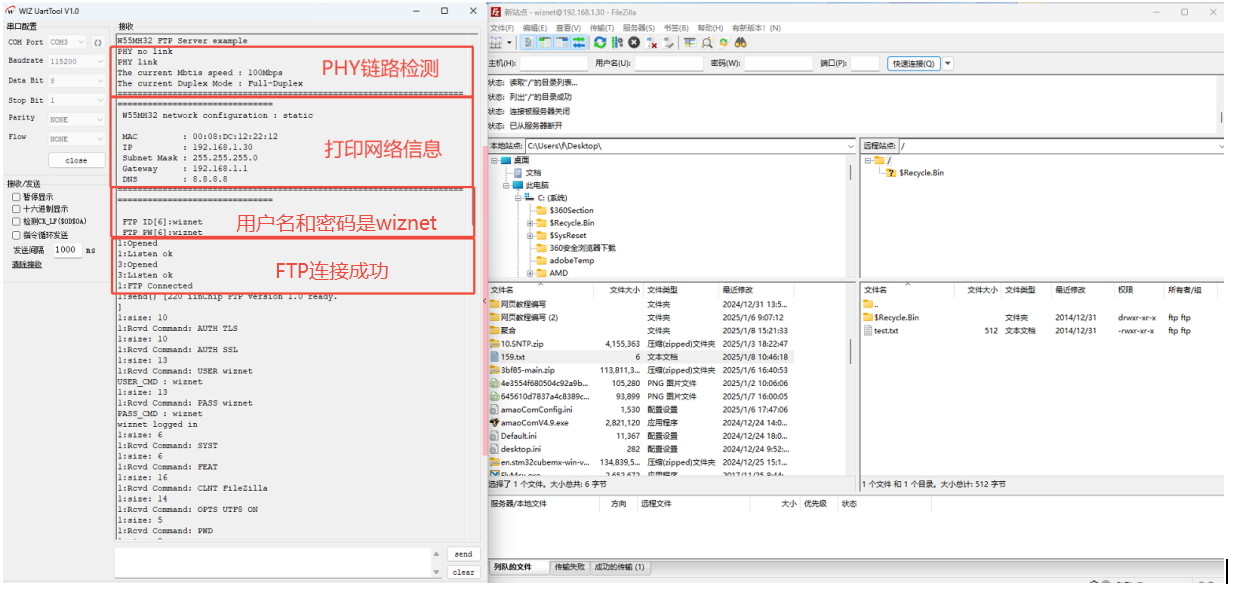Enable the 十六进制显示 checkbox
This screenshot has width=1249, height=598.
coord(16,209)
